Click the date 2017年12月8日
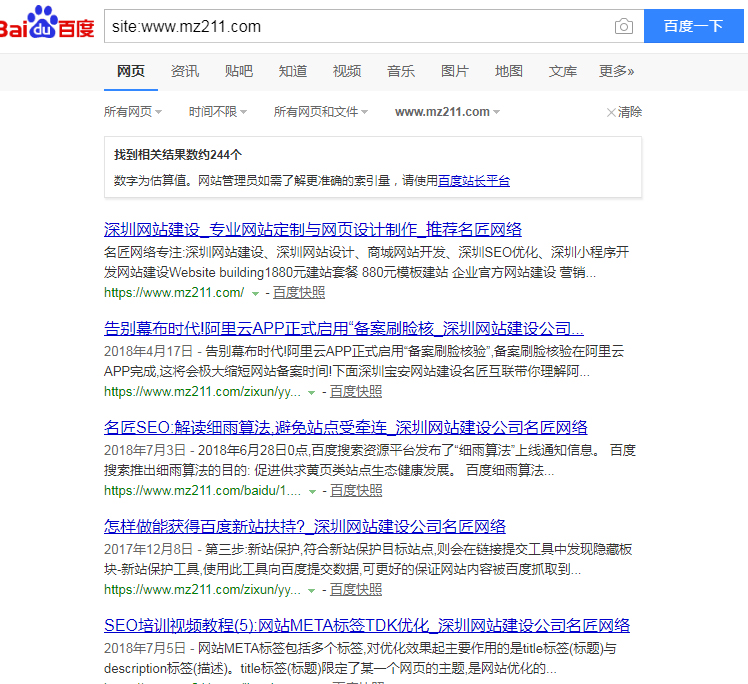The width and height of the screenshot is (748, 684). [x=148, y=549]
